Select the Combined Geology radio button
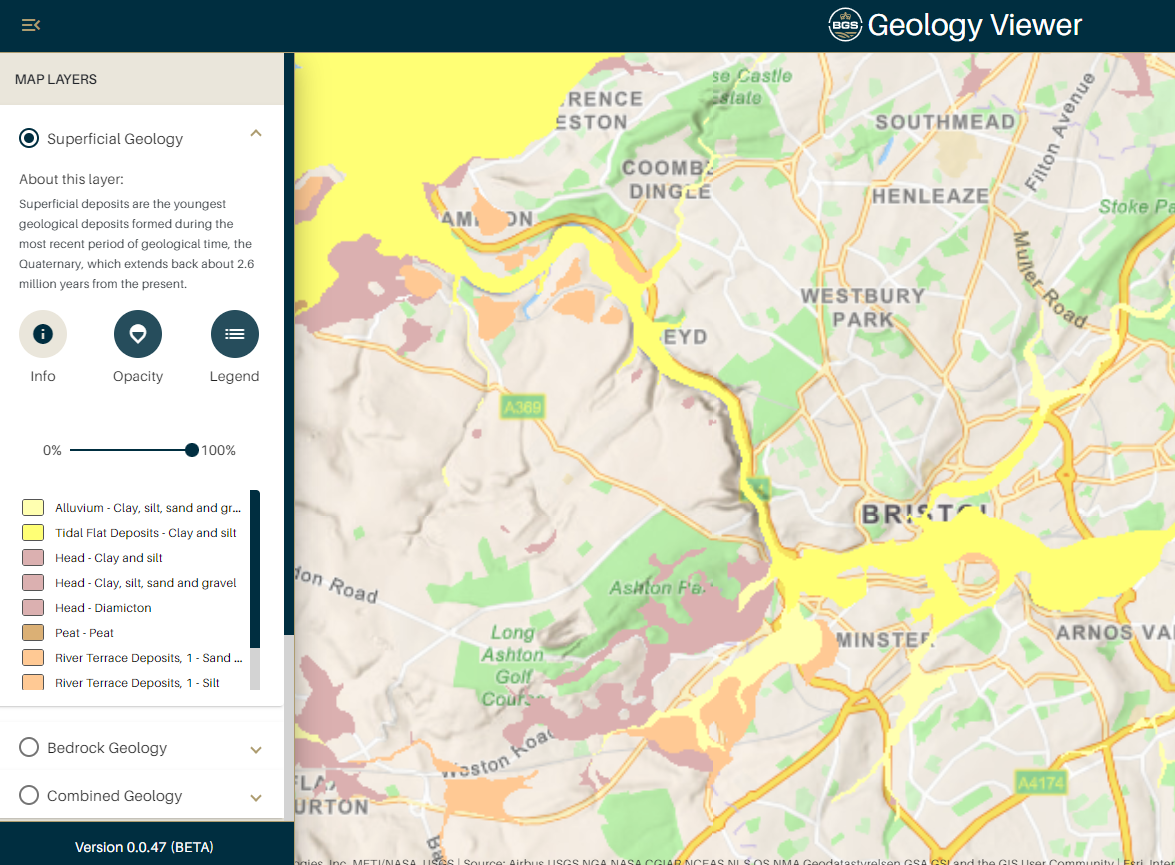This screenshot has width=1175, height=865. [29, 796]
